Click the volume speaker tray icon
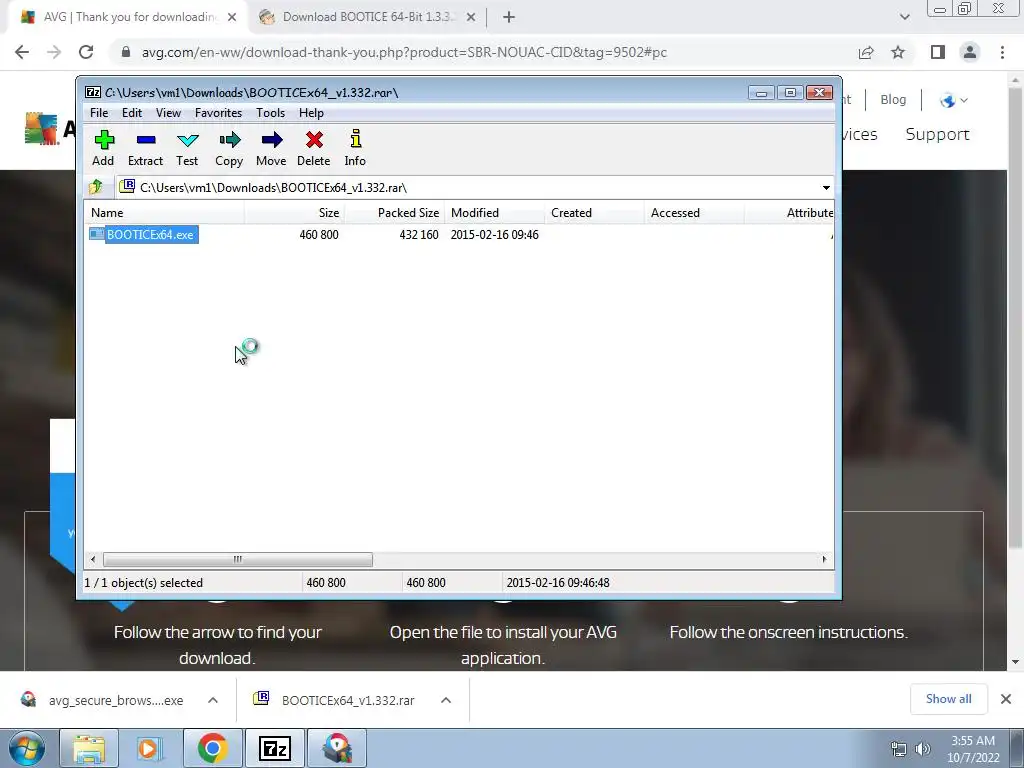The height and width of the screenshot is (768, 1024). coord(923,749)
